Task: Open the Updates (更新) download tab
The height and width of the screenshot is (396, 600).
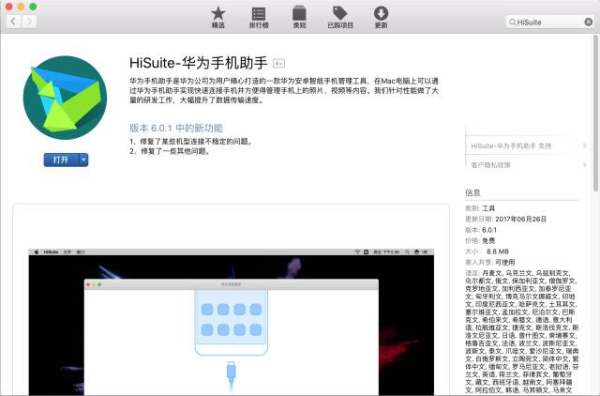Action: pyautogui.click(x=381, y=17)
